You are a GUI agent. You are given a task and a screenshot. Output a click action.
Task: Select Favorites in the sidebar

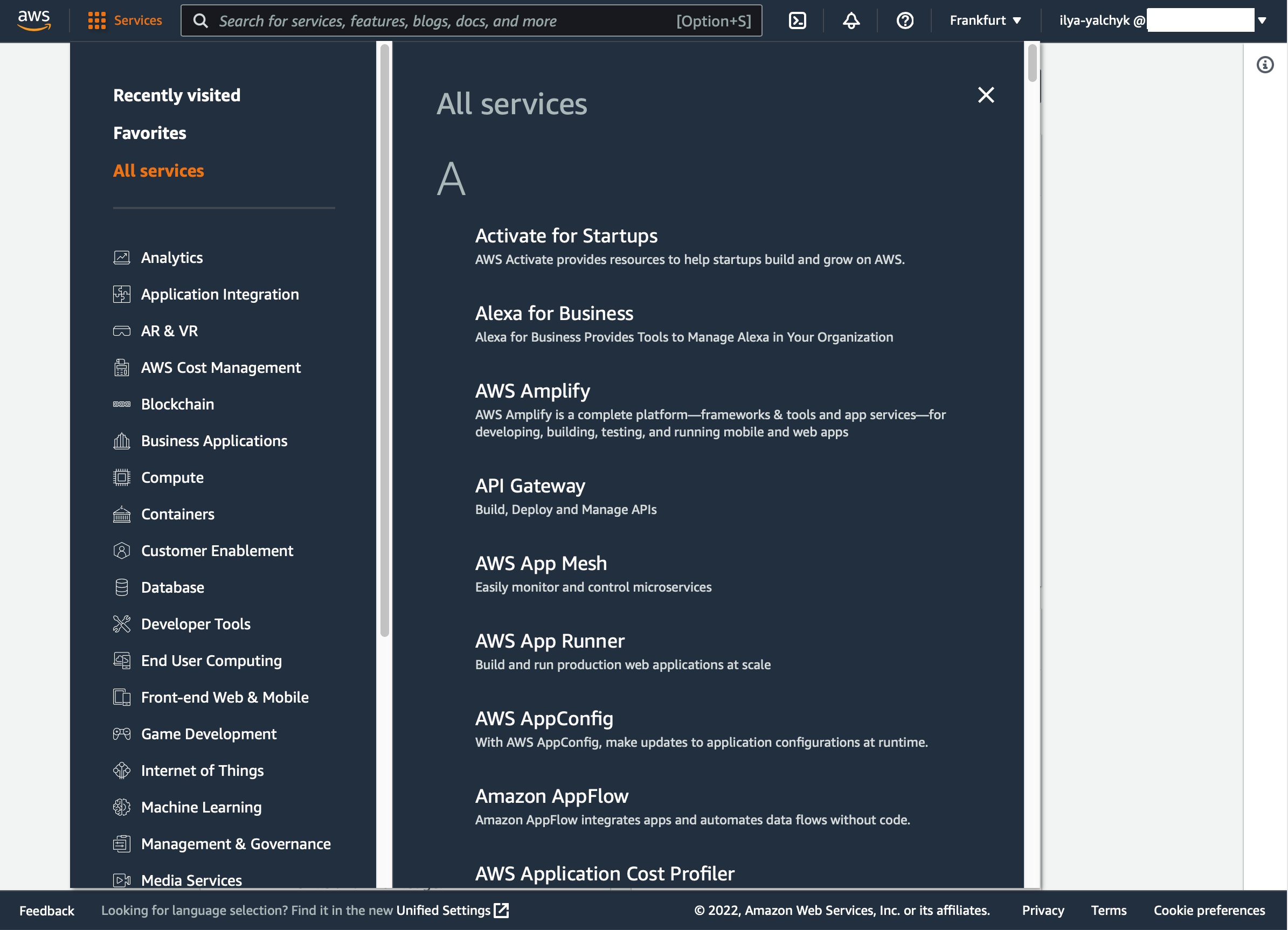150,133
